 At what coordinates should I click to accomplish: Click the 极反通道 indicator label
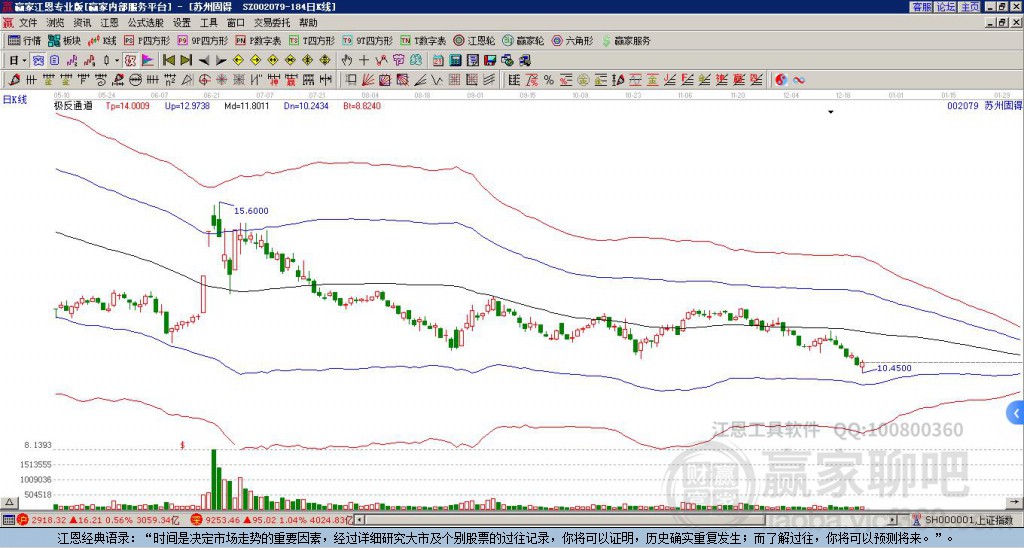pos(73,105)
